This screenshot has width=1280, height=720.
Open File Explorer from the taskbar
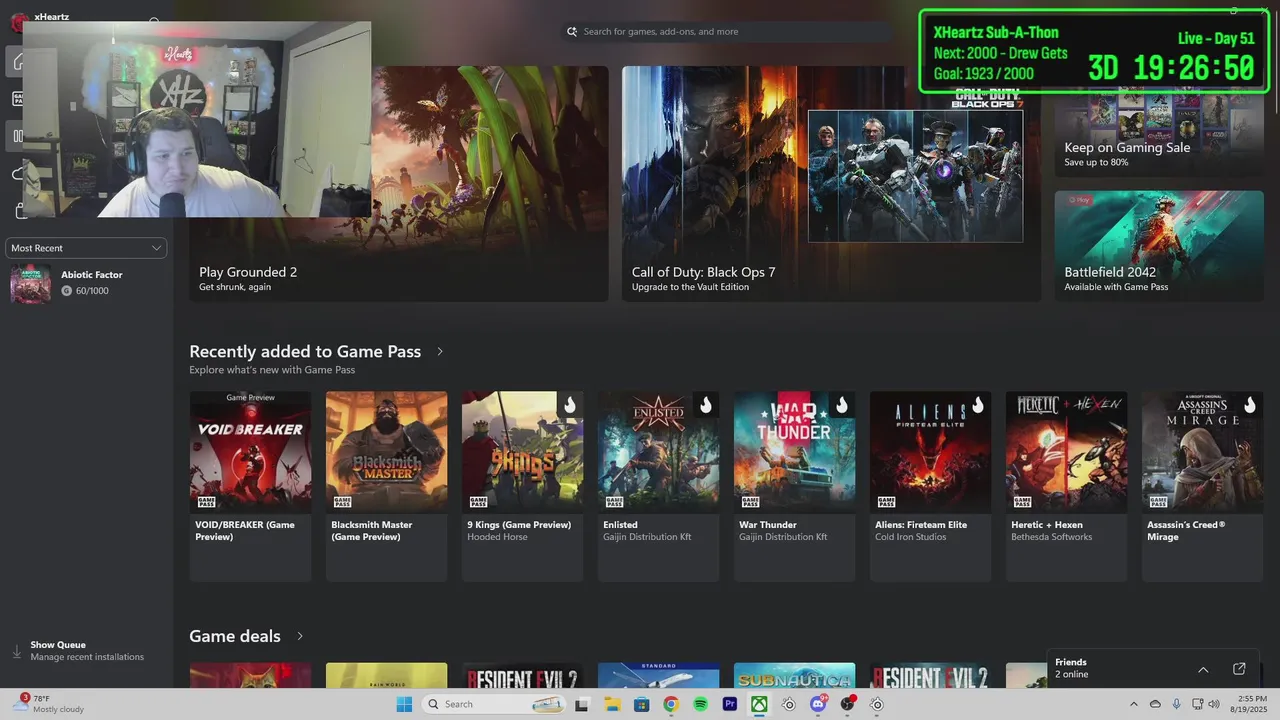point(612,704)
